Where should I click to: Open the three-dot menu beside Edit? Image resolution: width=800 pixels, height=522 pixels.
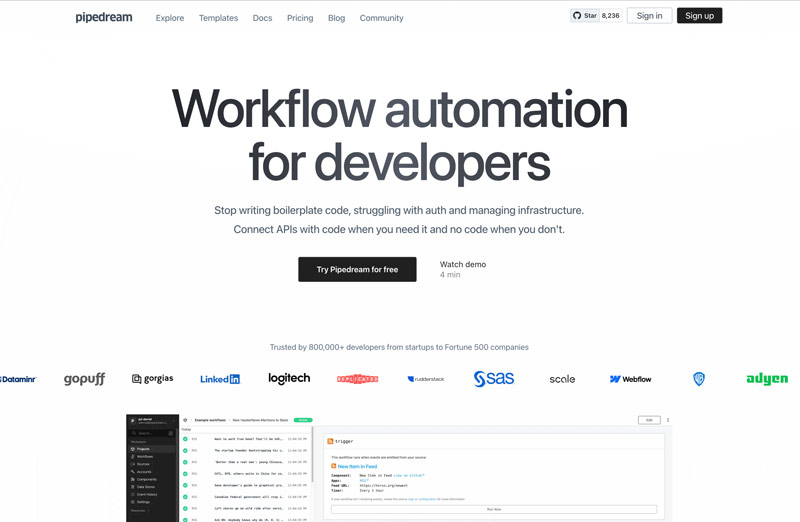[x=668, y=420]
